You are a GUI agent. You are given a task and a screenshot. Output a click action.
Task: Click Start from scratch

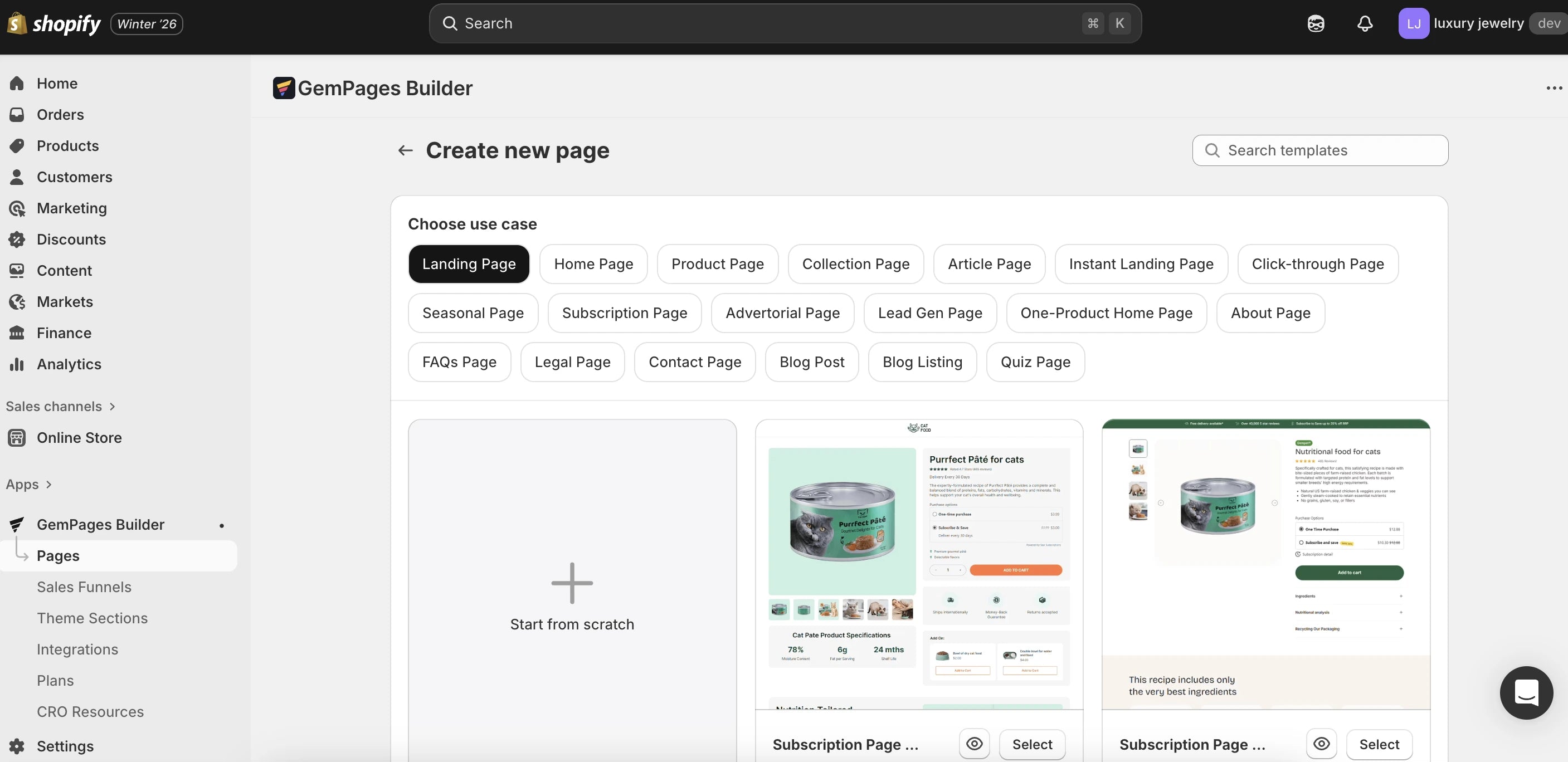572,597
